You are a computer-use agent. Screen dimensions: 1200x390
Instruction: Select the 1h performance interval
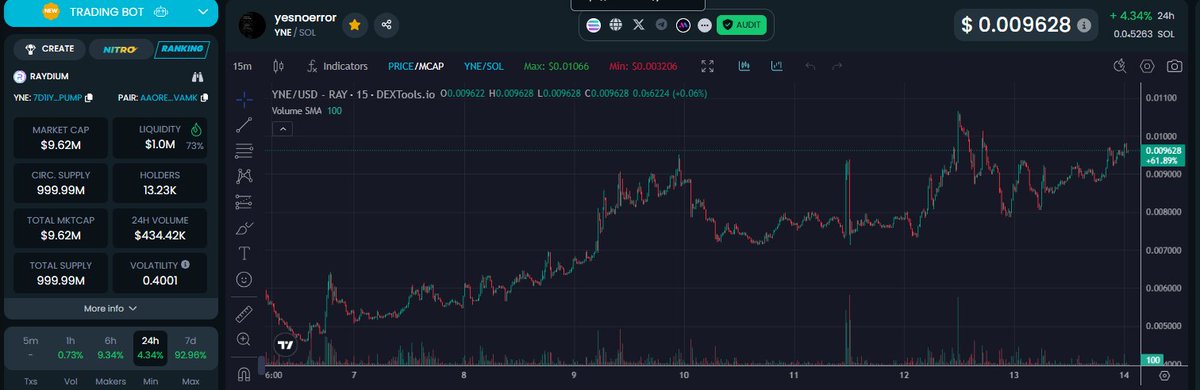pyautogui.click(x=71, y=349)
